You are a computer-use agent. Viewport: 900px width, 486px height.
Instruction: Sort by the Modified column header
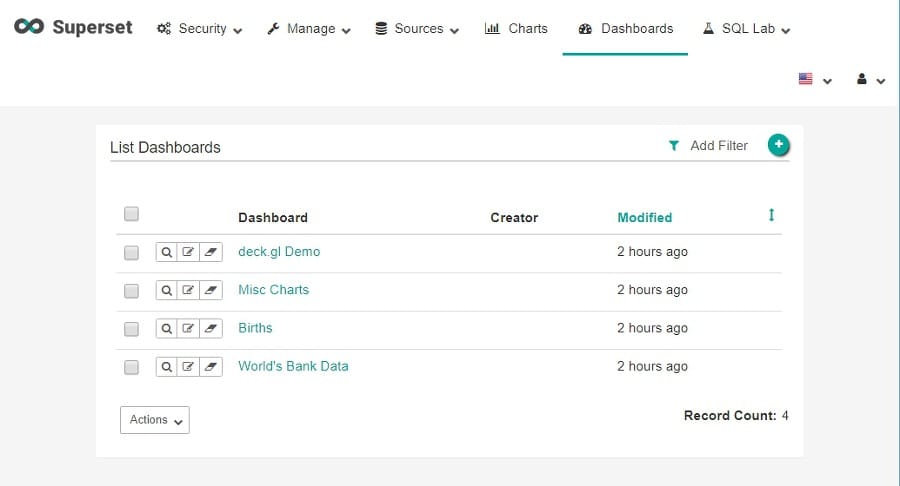tap(644, 217)
